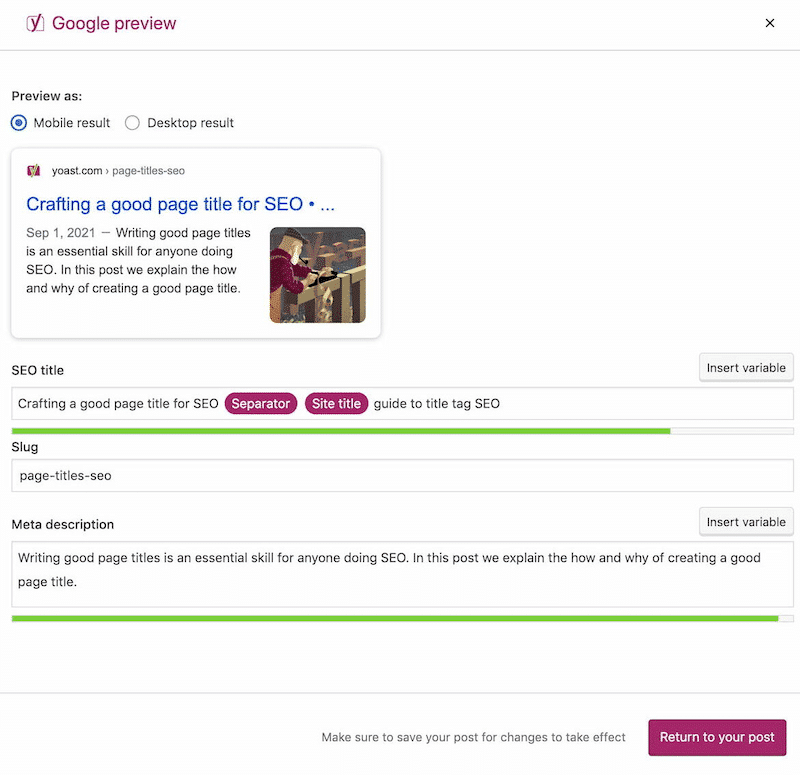The width and height of the screenshot is (800, 775).
Task: Select the Desktop result preview option
Action: pyautogui.click(x=132, y=122)
